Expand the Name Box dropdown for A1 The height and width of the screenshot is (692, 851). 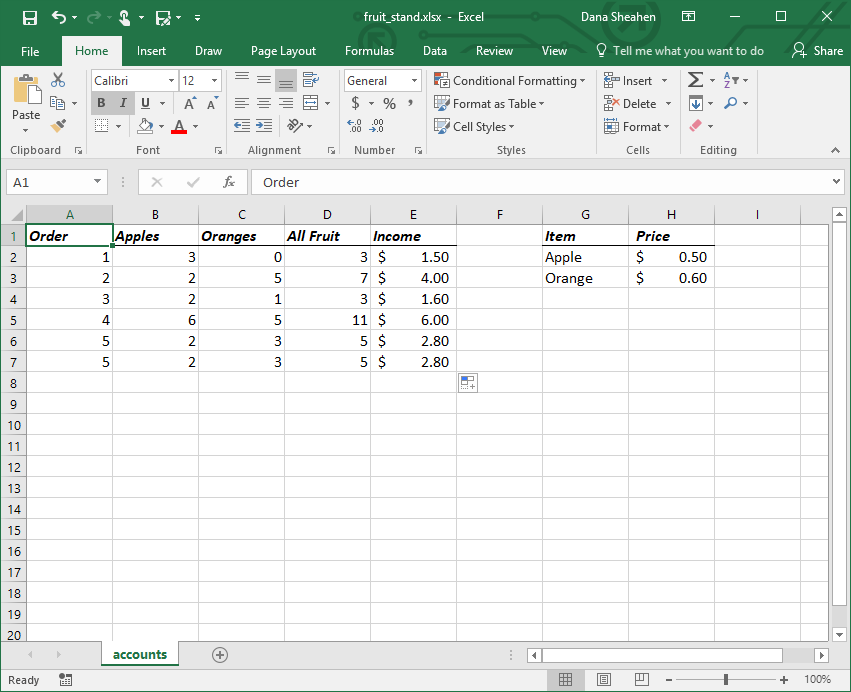click(x=97, y=181)
